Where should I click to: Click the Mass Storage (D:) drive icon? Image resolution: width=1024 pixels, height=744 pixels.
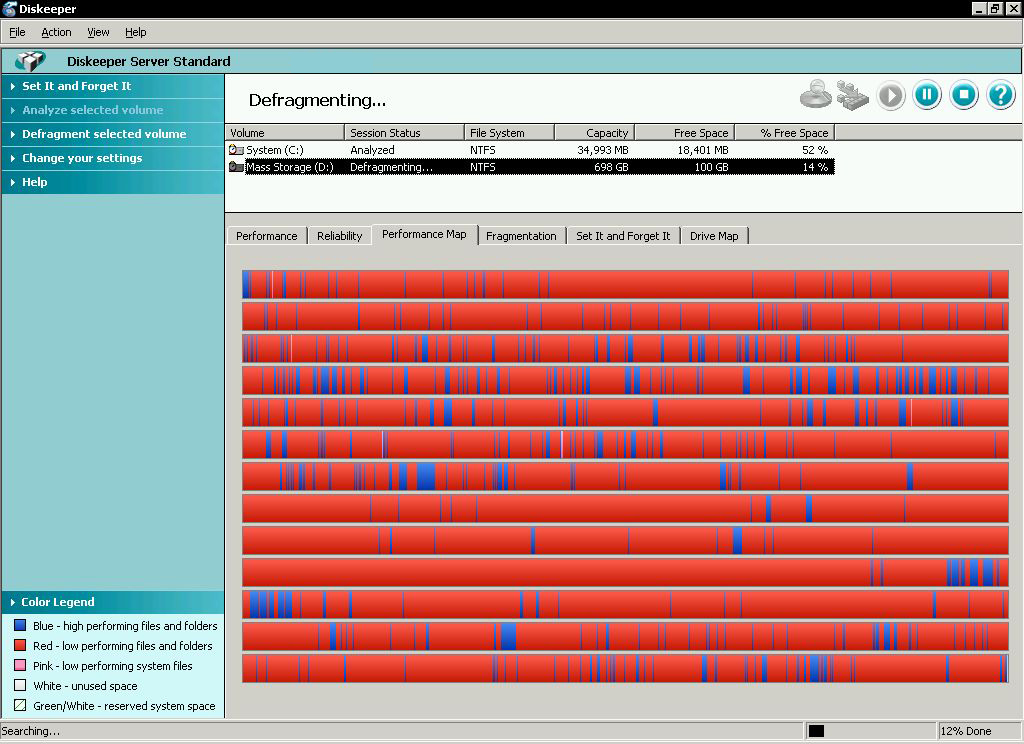pyautogui.click(x=236, y=167)
